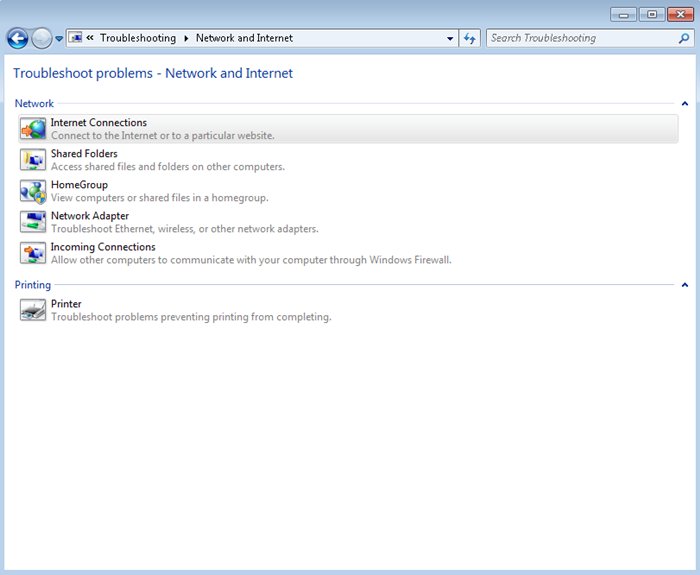
Task: Click the Shared Folders icon
Action: (x=33, y=160)
